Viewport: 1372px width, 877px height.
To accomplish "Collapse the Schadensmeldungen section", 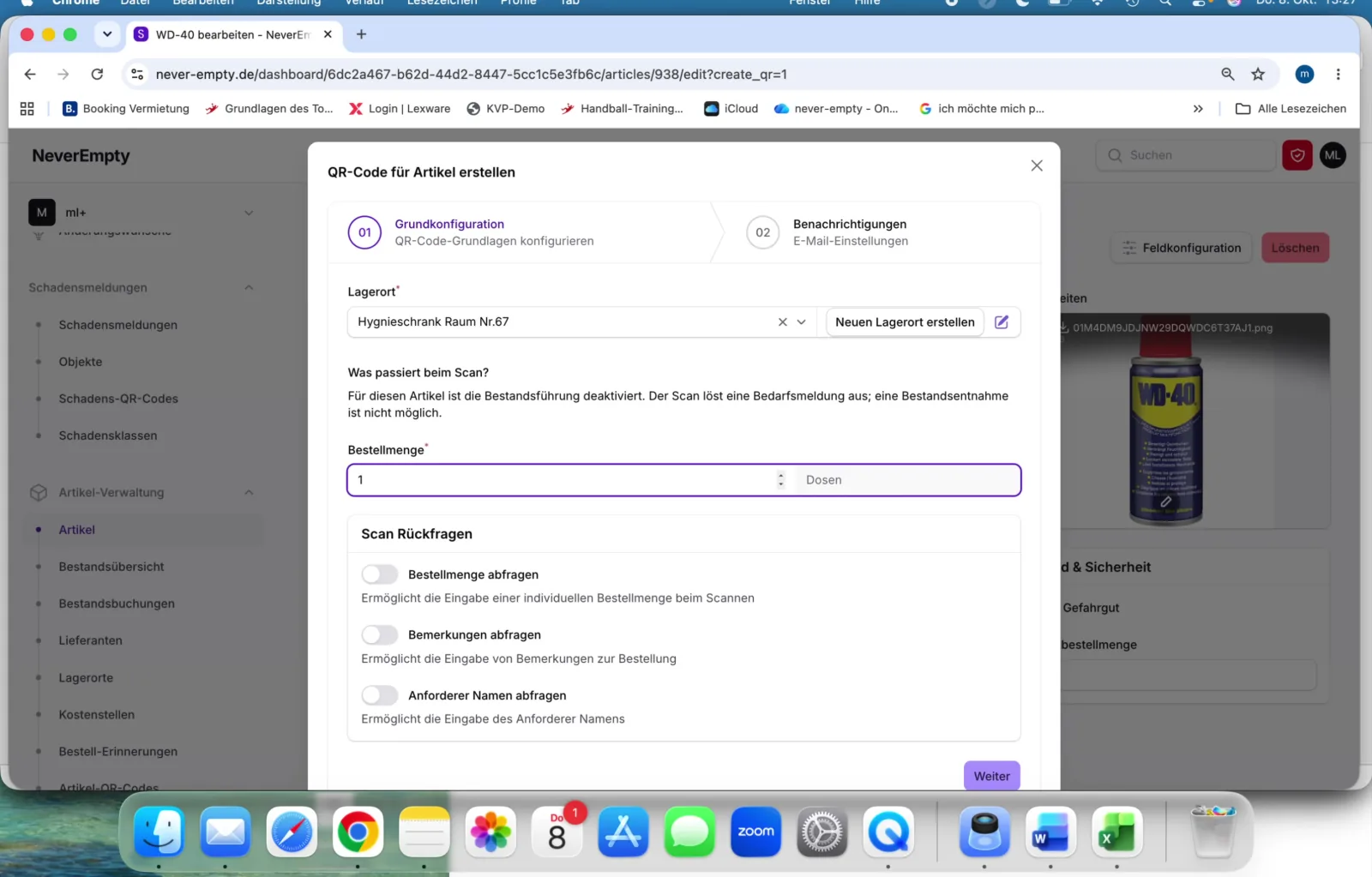I will pos(249,287).
